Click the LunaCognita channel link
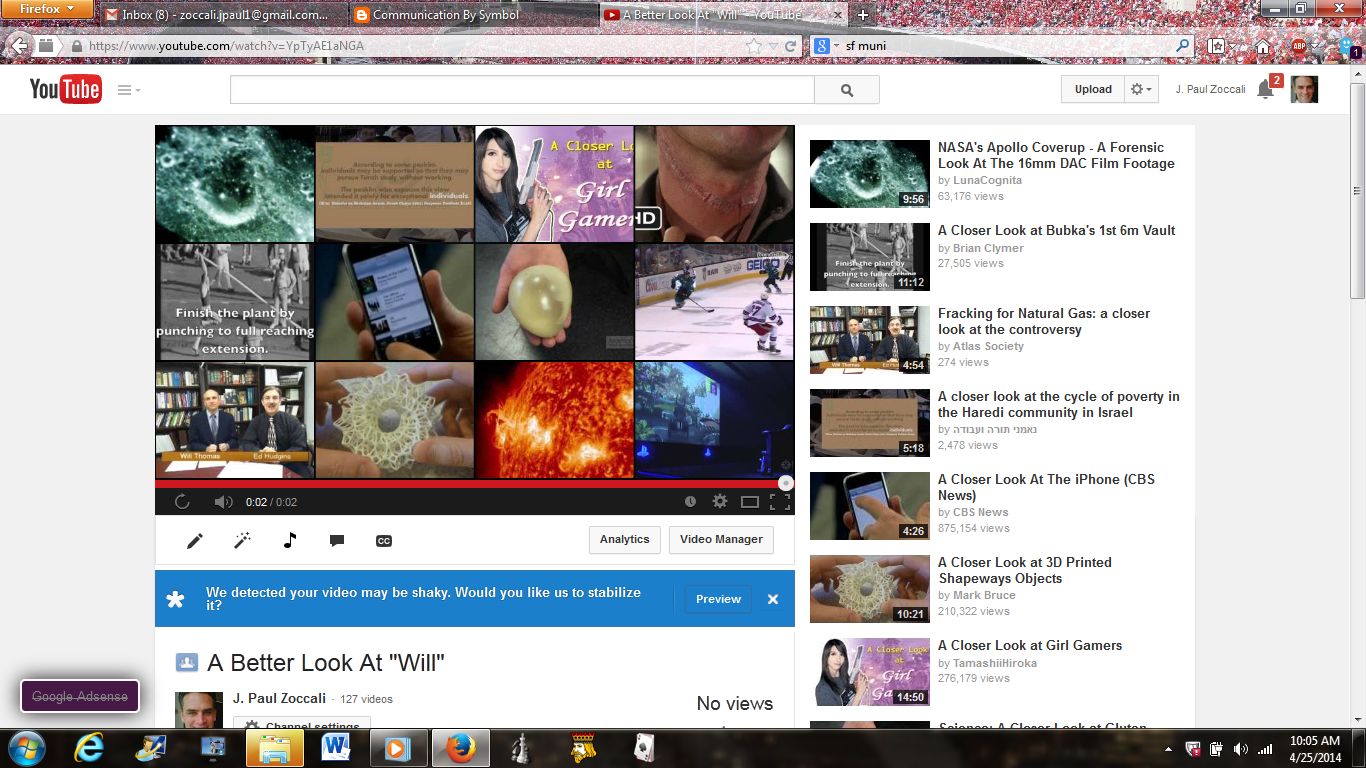The image size is (1366, 768). tap(987, 180)
